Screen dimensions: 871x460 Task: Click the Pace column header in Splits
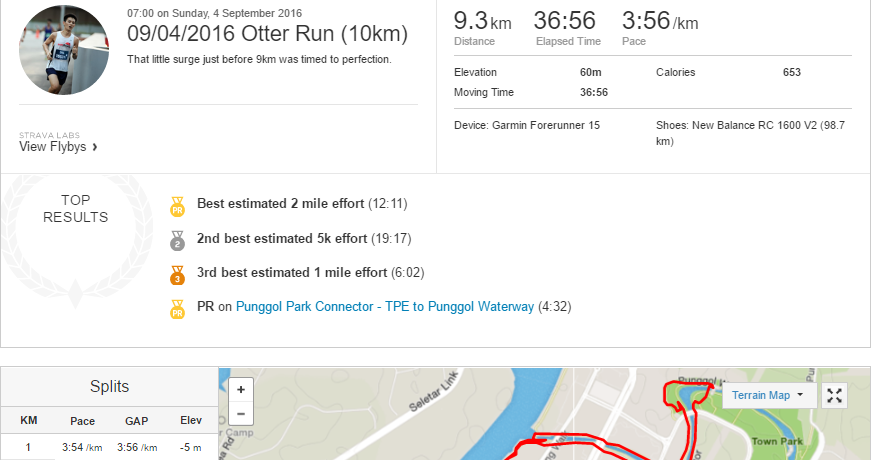click(82, 421)
